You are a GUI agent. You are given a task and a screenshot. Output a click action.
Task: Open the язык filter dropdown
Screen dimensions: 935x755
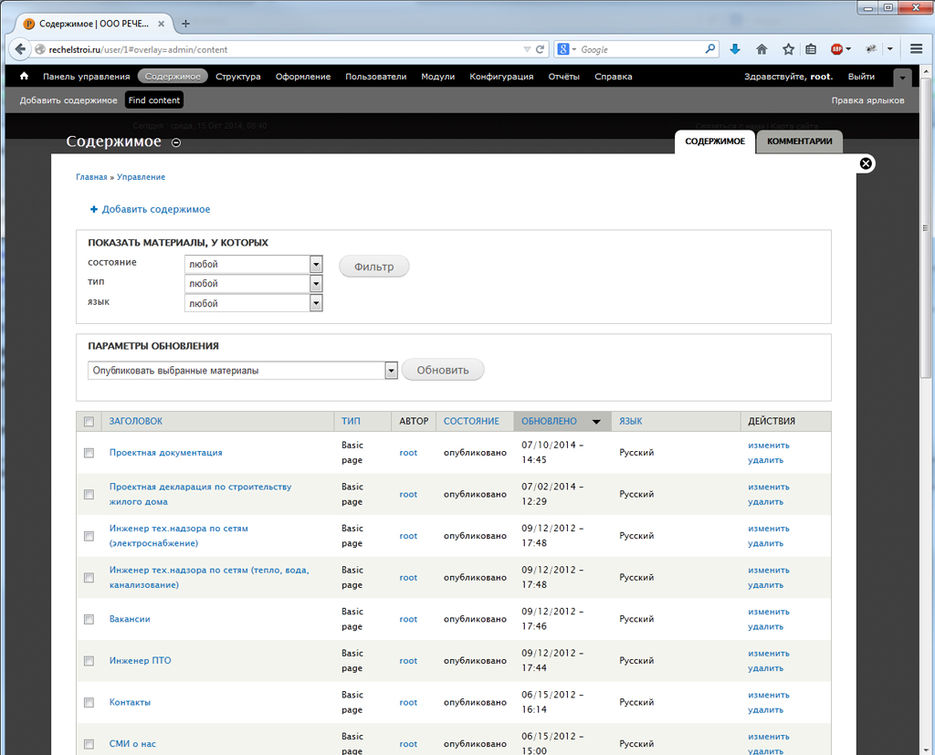253,304
